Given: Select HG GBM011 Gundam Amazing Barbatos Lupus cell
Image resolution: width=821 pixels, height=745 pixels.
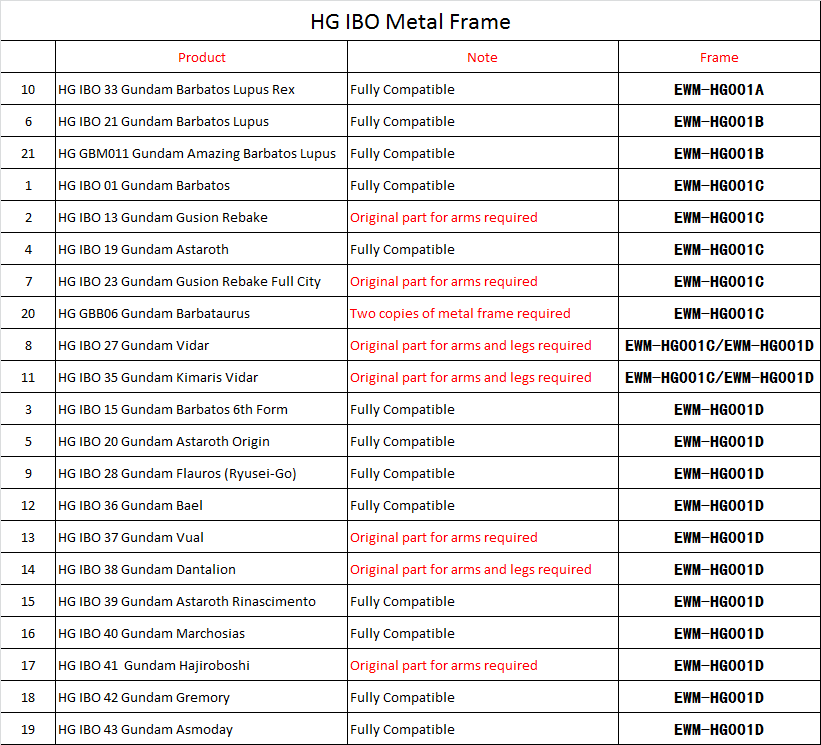Looking at the screenshot, I should coord(197,154).
